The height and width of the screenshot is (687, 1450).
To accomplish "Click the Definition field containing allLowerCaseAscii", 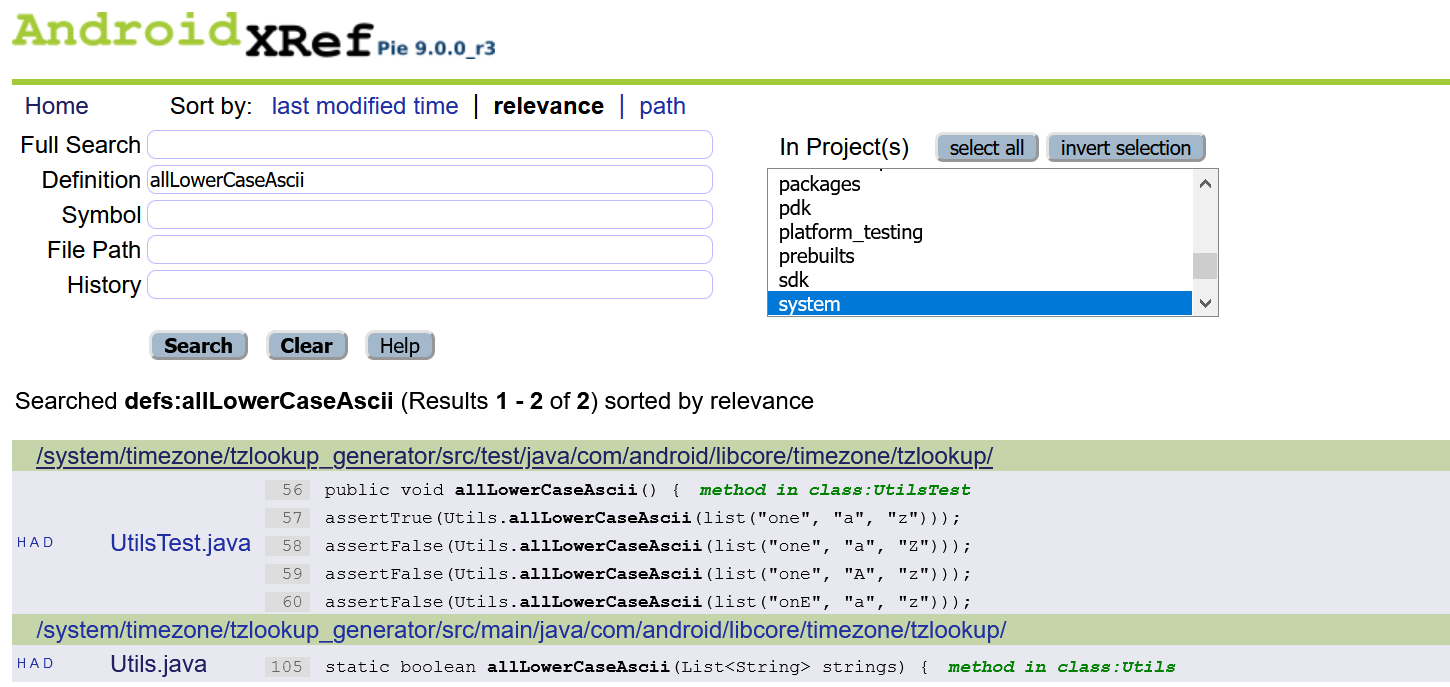I will tap(430, 180).
